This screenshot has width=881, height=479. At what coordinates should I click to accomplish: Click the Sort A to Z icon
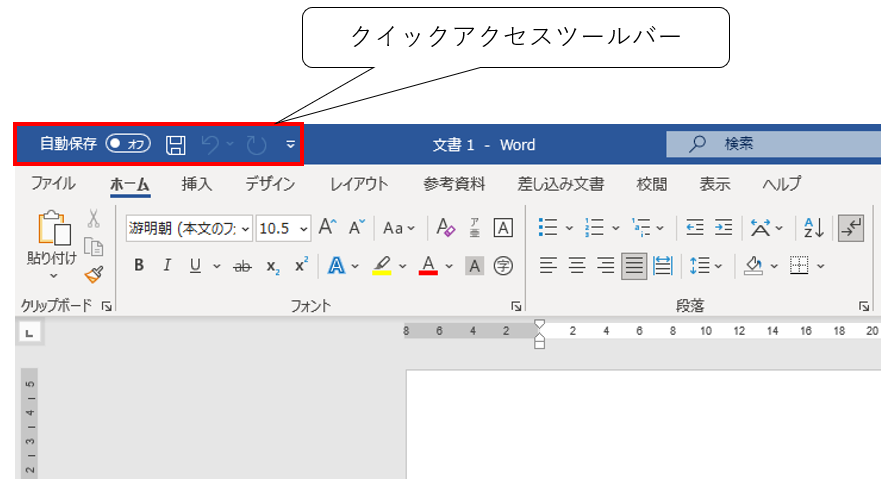[814, 228]
